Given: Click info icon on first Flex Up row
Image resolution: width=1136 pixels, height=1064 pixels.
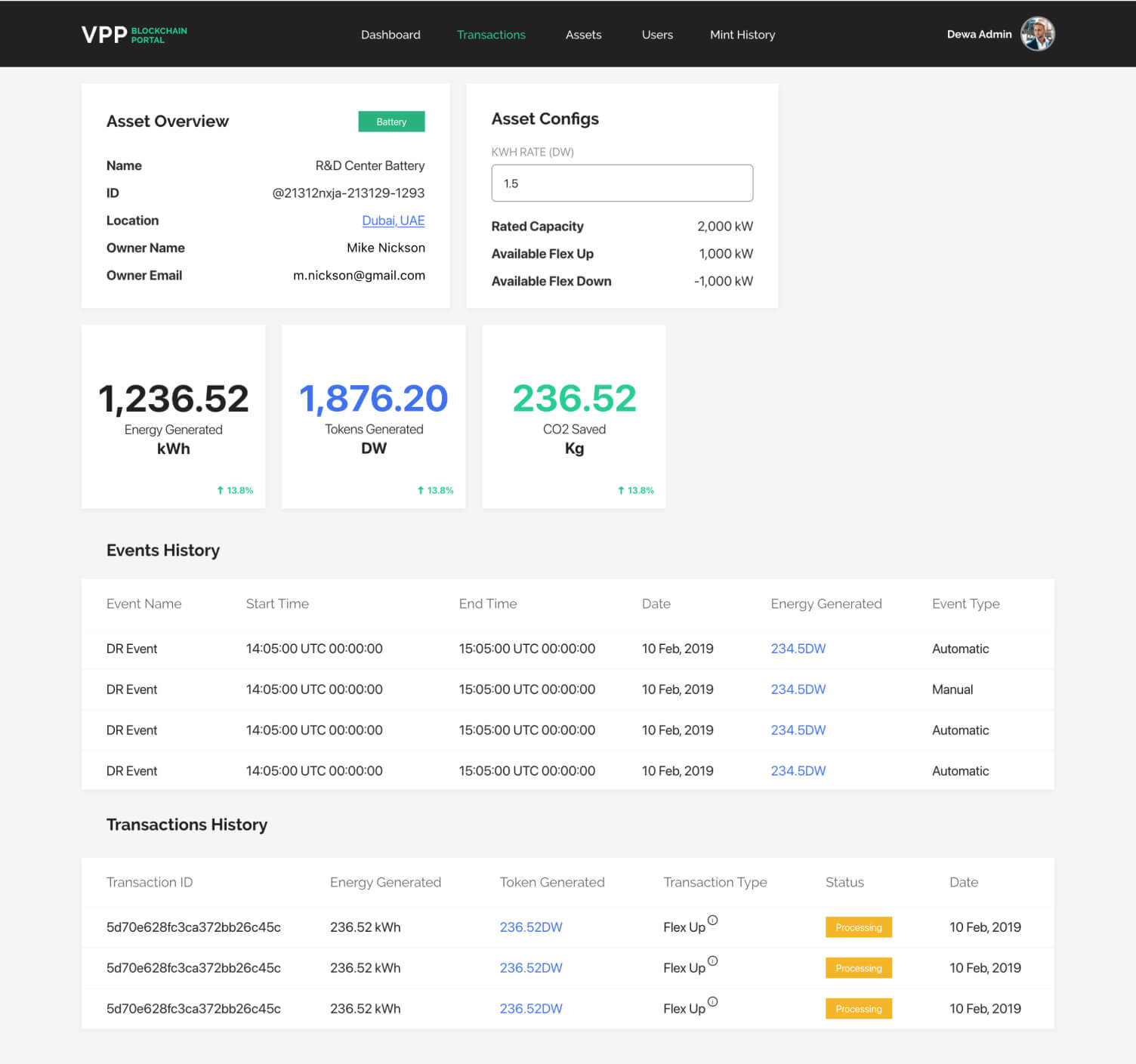Looking at the screenshot, I should point(712,921).
